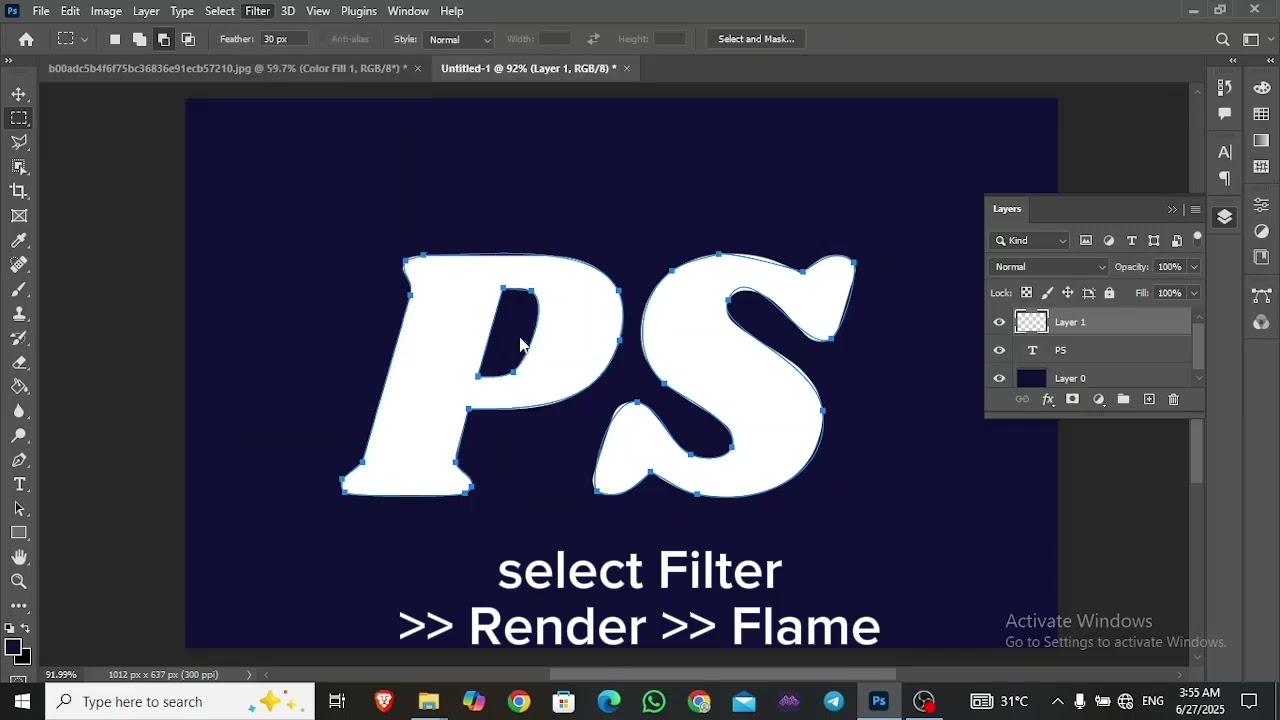This screenshot has width=1280, height=720.
Task: Hide Layer 0 using its eye icon
Action: pos(999,378)
